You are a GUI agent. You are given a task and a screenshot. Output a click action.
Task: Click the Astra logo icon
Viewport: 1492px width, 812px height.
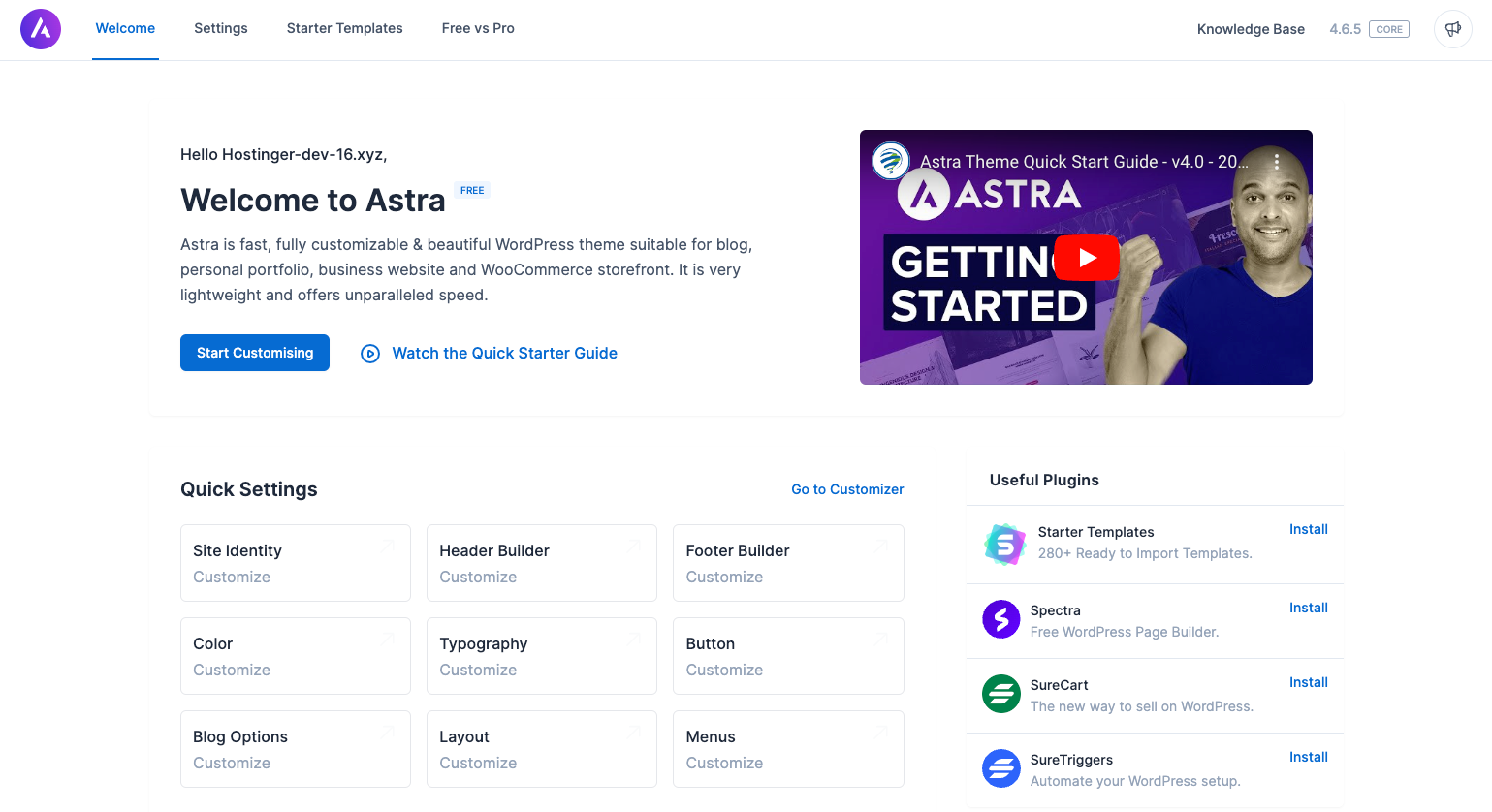coord(41,29)
